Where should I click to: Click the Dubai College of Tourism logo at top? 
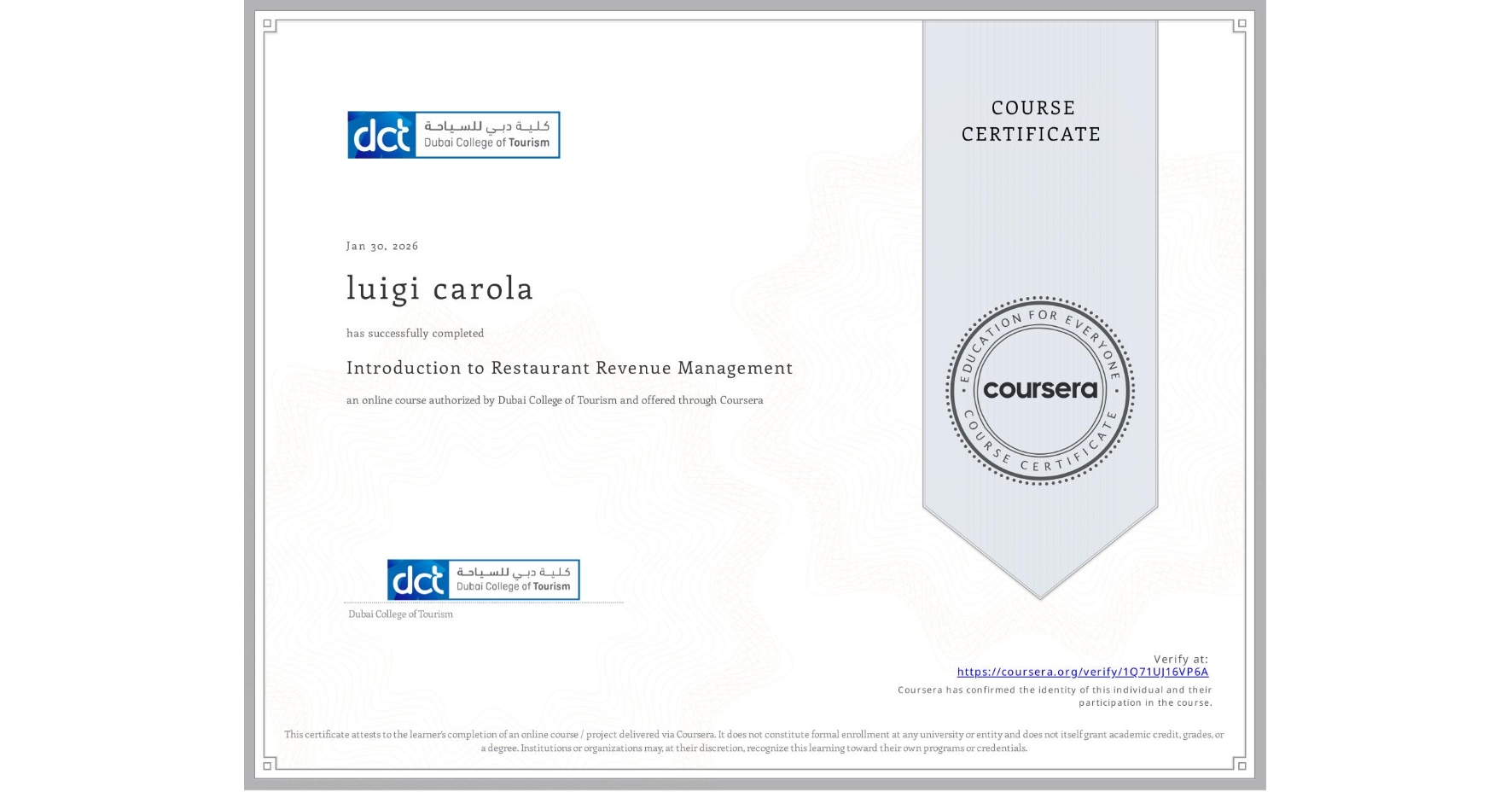pyautogui.click(x=452, y=134)
